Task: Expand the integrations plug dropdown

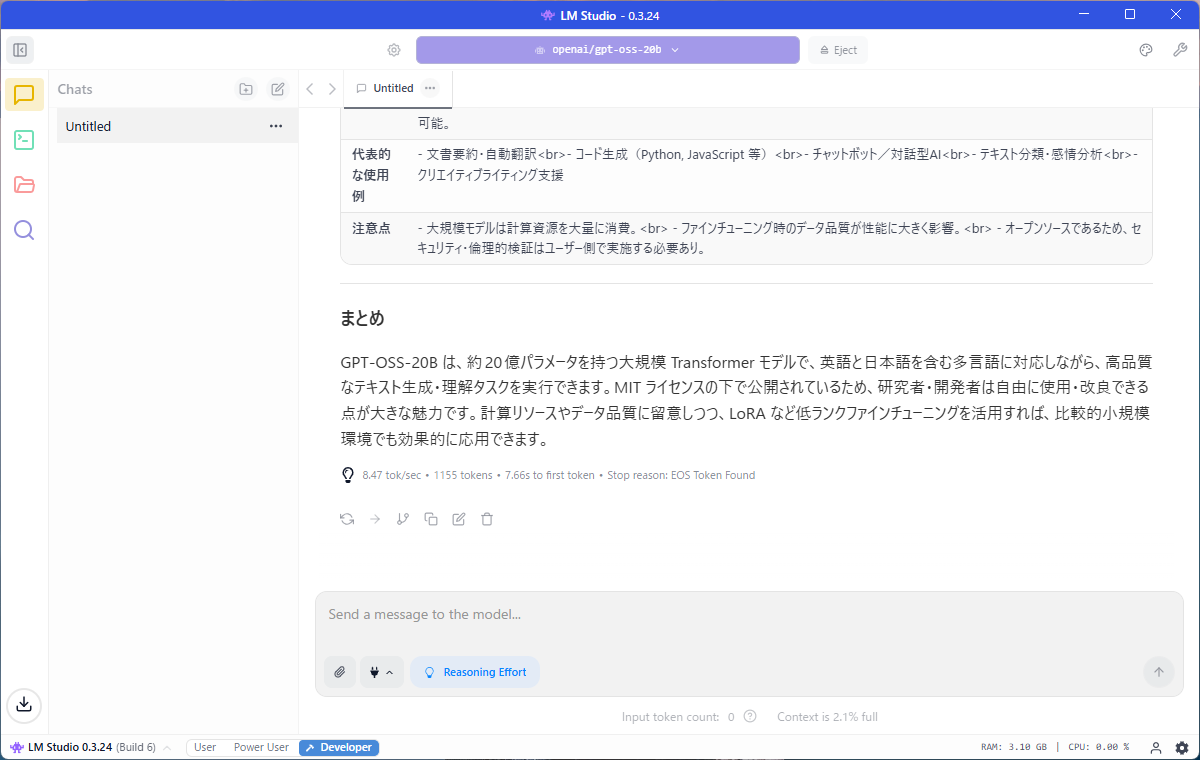Action: (x=381, y=672)
